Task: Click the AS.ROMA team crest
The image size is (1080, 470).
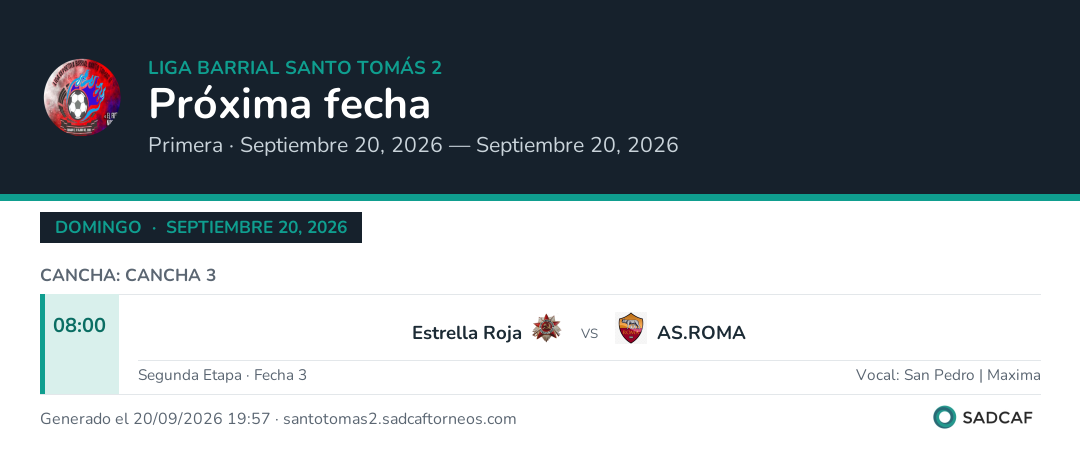Action: coord(630,328)
